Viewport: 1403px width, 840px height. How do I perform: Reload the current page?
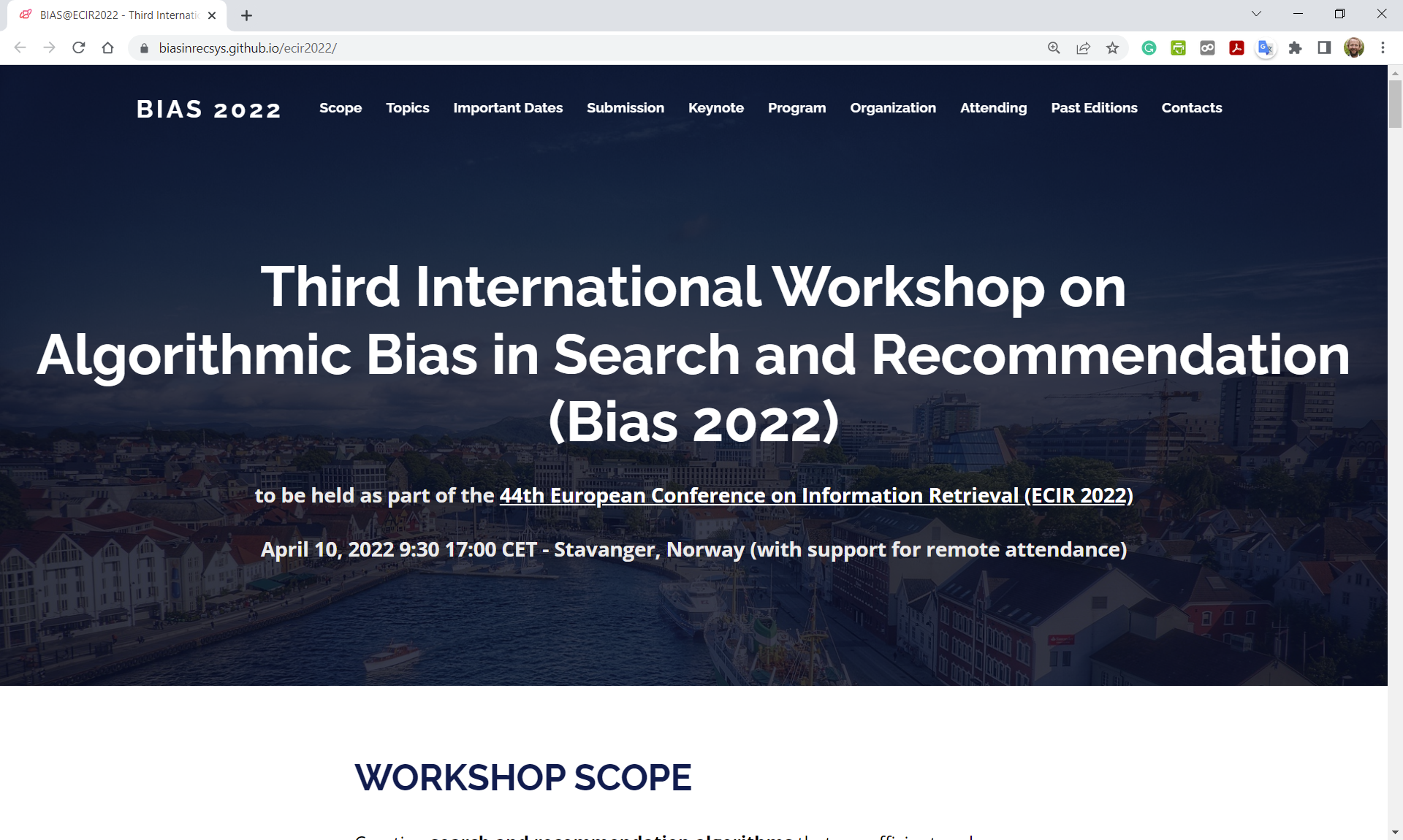click(x=78, y=47)
